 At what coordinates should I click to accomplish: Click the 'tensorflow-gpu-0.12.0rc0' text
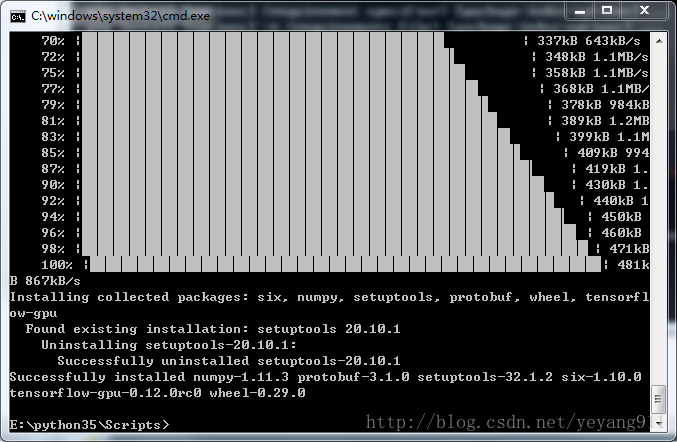105,393
